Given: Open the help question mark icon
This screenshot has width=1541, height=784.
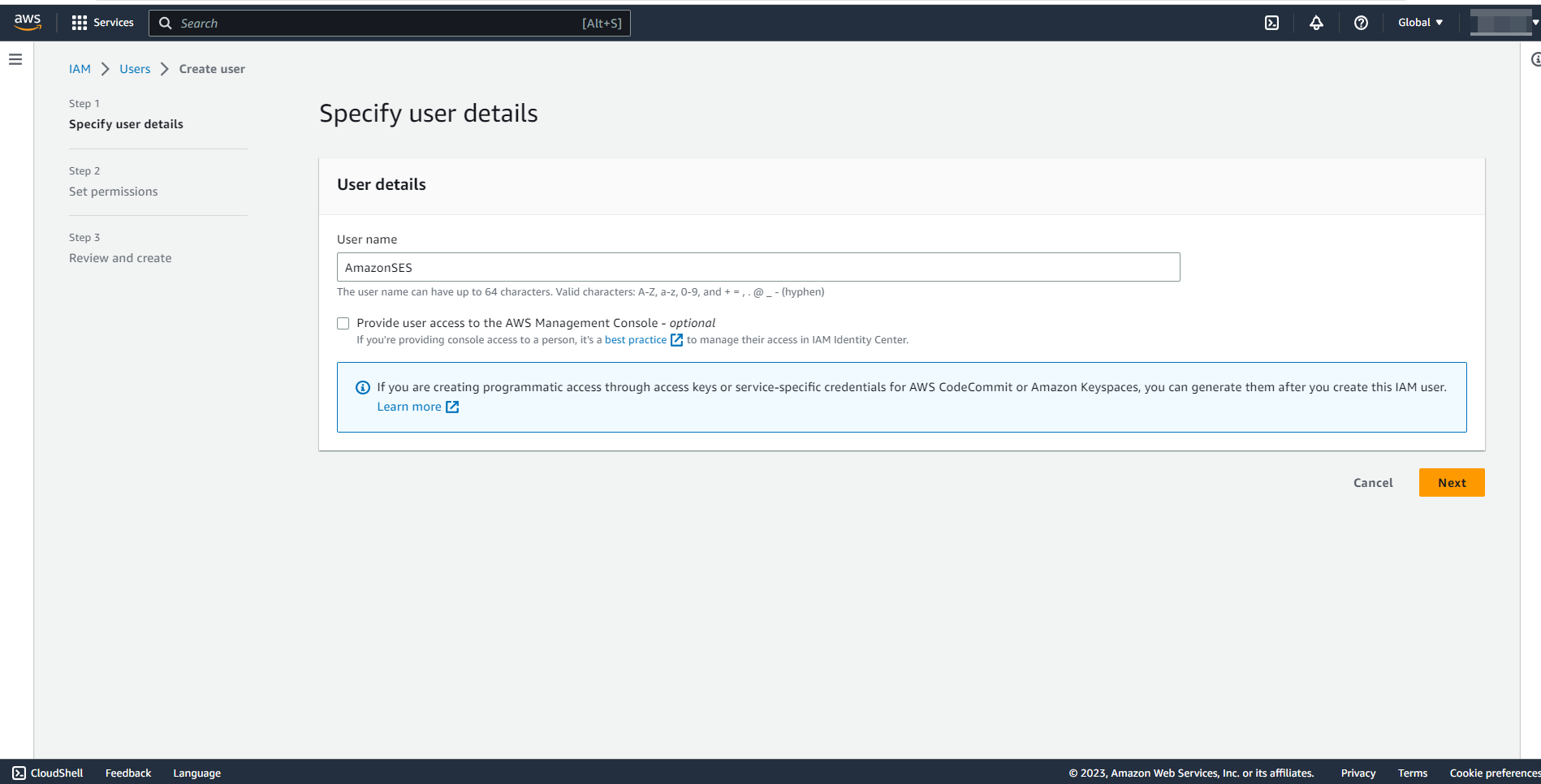Looking at the screenshot, I should click(1361, 23).
